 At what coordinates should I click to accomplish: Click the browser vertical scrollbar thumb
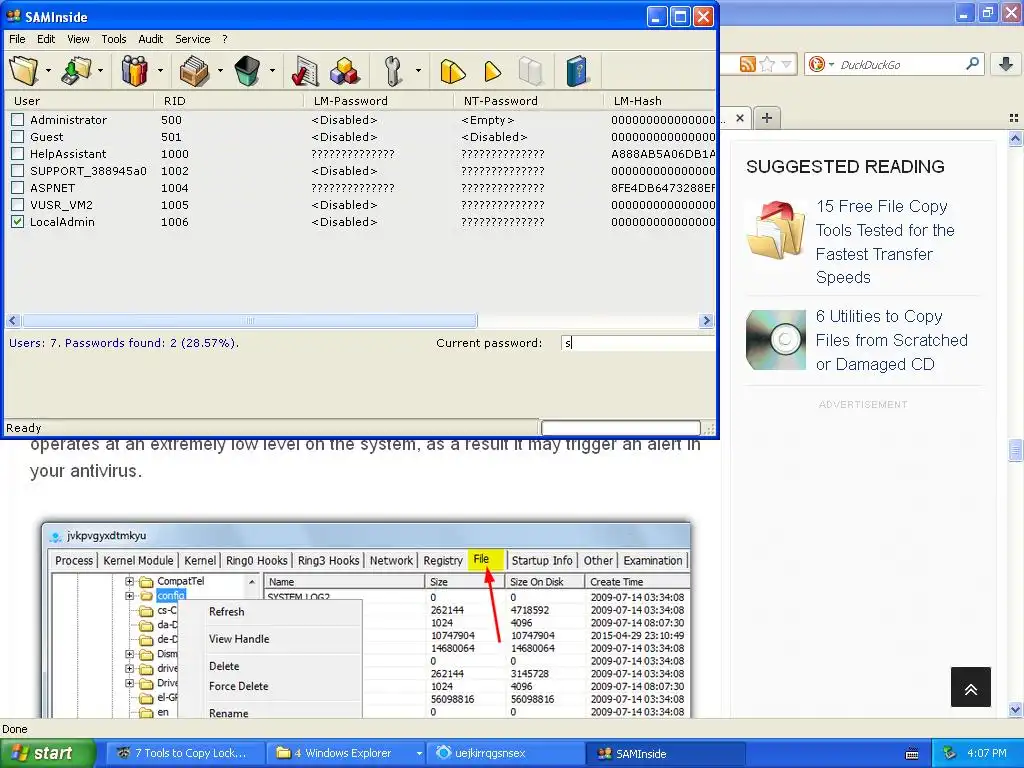point(1015,451)
